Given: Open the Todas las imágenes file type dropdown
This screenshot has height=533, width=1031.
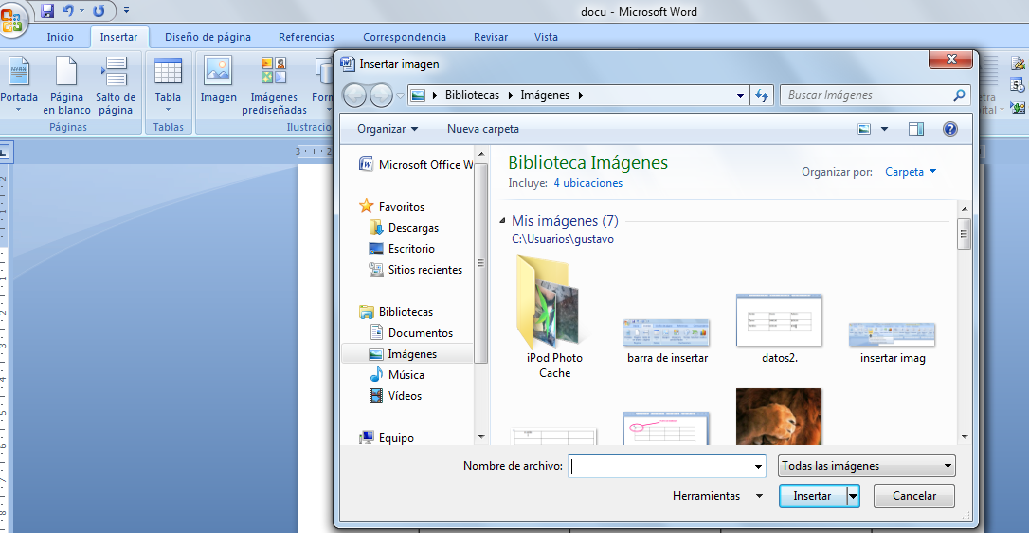Looking at the screenshot, I should [x=866, y=466].
